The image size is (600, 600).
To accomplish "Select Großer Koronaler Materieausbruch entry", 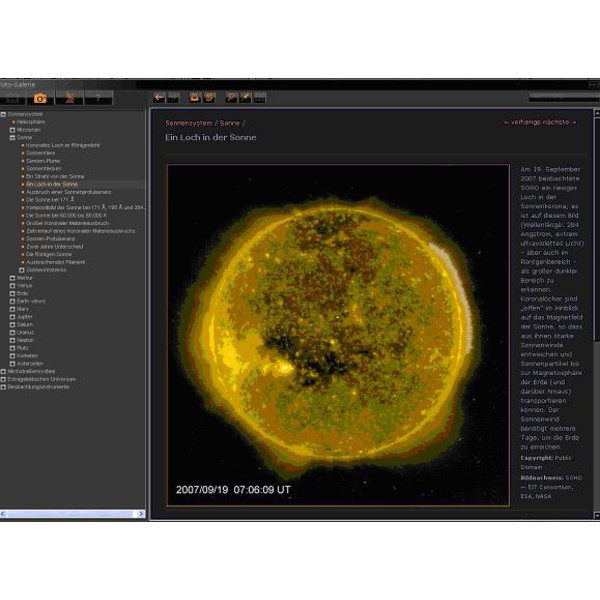I will click(x=67, y=223).
